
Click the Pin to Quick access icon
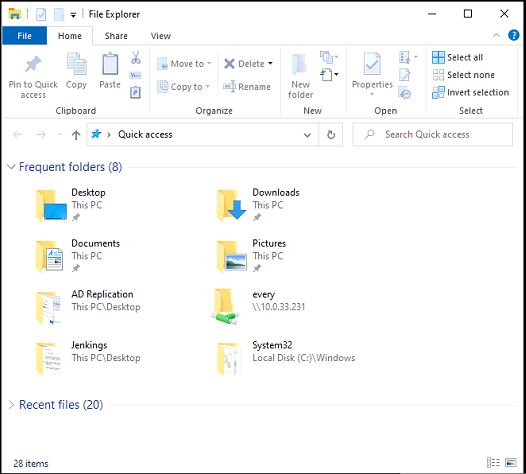pyautogui.click(x=33, y=64)
